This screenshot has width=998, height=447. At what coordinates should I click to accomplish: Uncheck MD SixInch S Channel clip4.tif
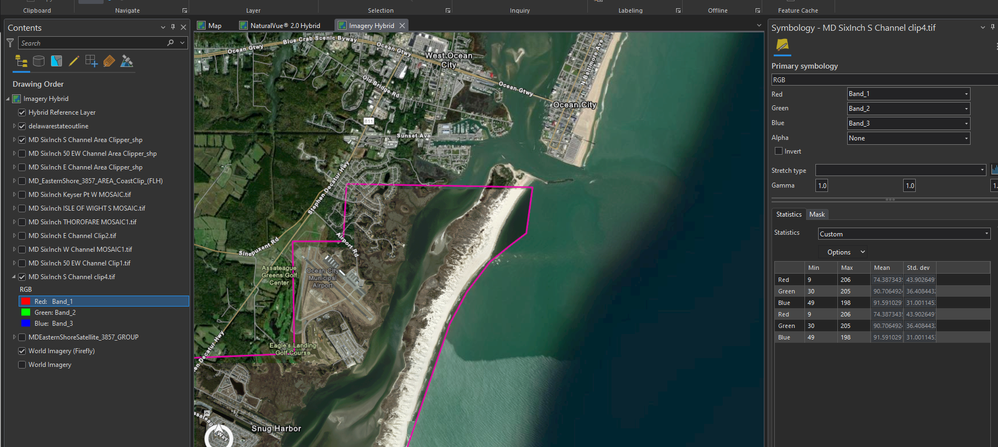22,277
